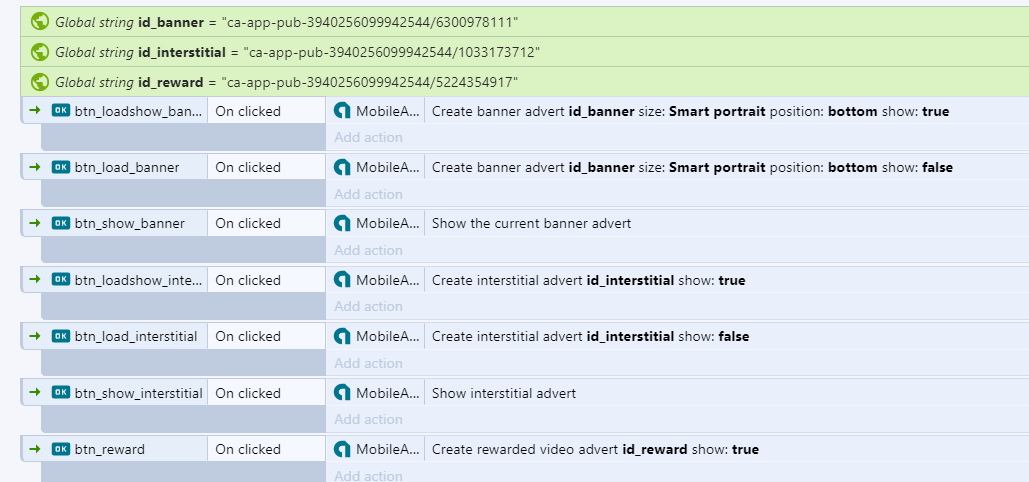
Task: Click Add action under btn_show_interstitial event
Action: pyautogui.click(x=368, y=419)
